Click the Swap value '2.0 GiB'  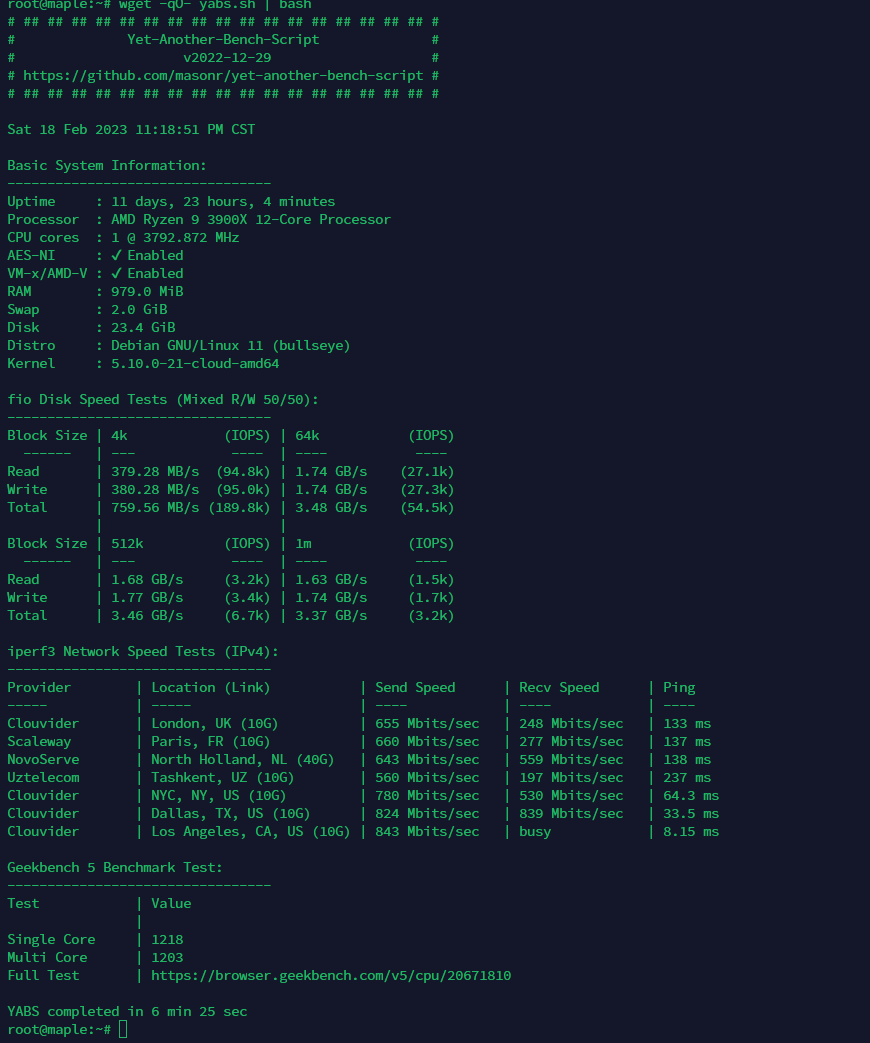pyautogui.click(x=139, y=309)
